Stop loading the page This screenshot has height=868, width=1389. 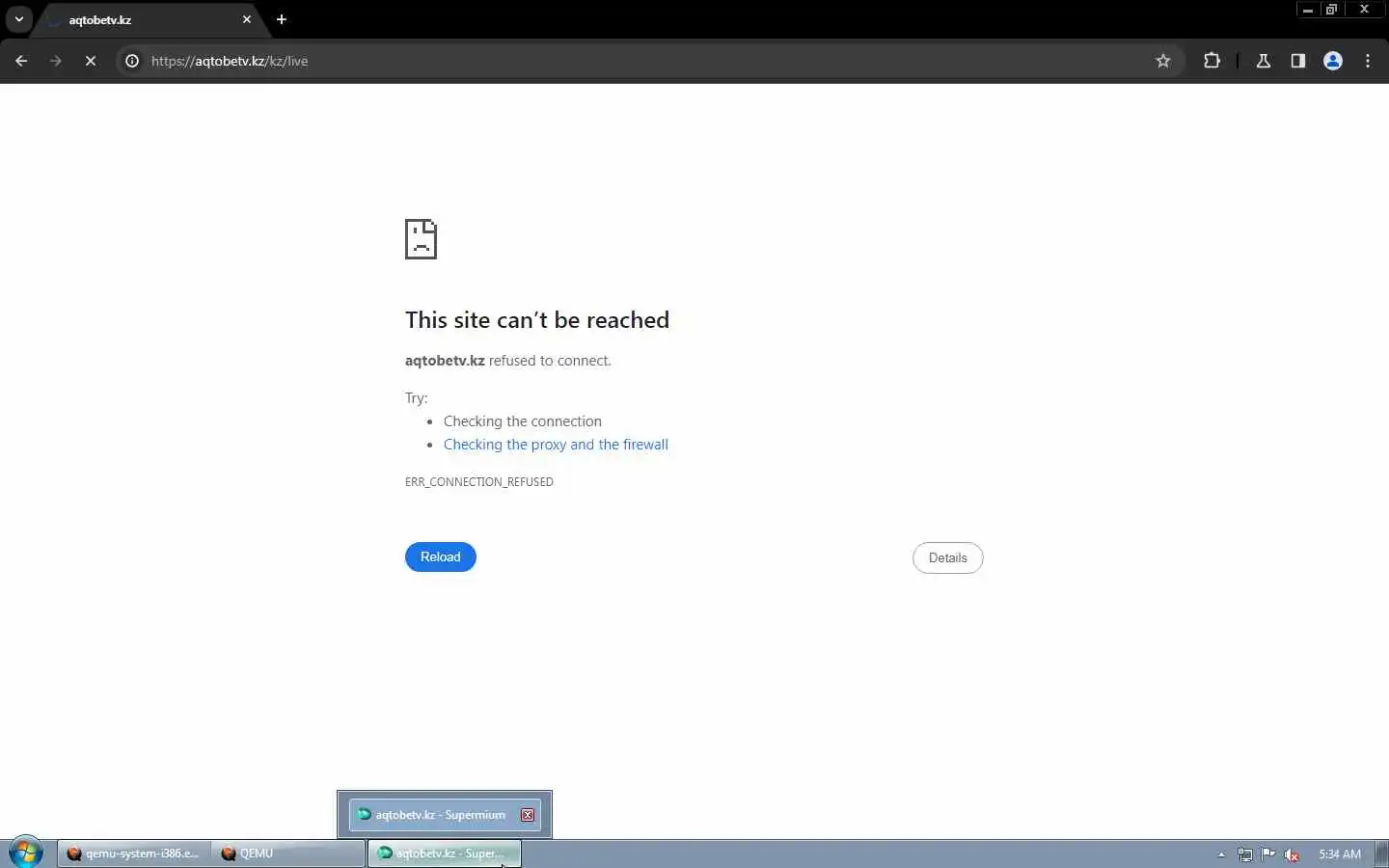pyautogui.click(x=91, y=61)
